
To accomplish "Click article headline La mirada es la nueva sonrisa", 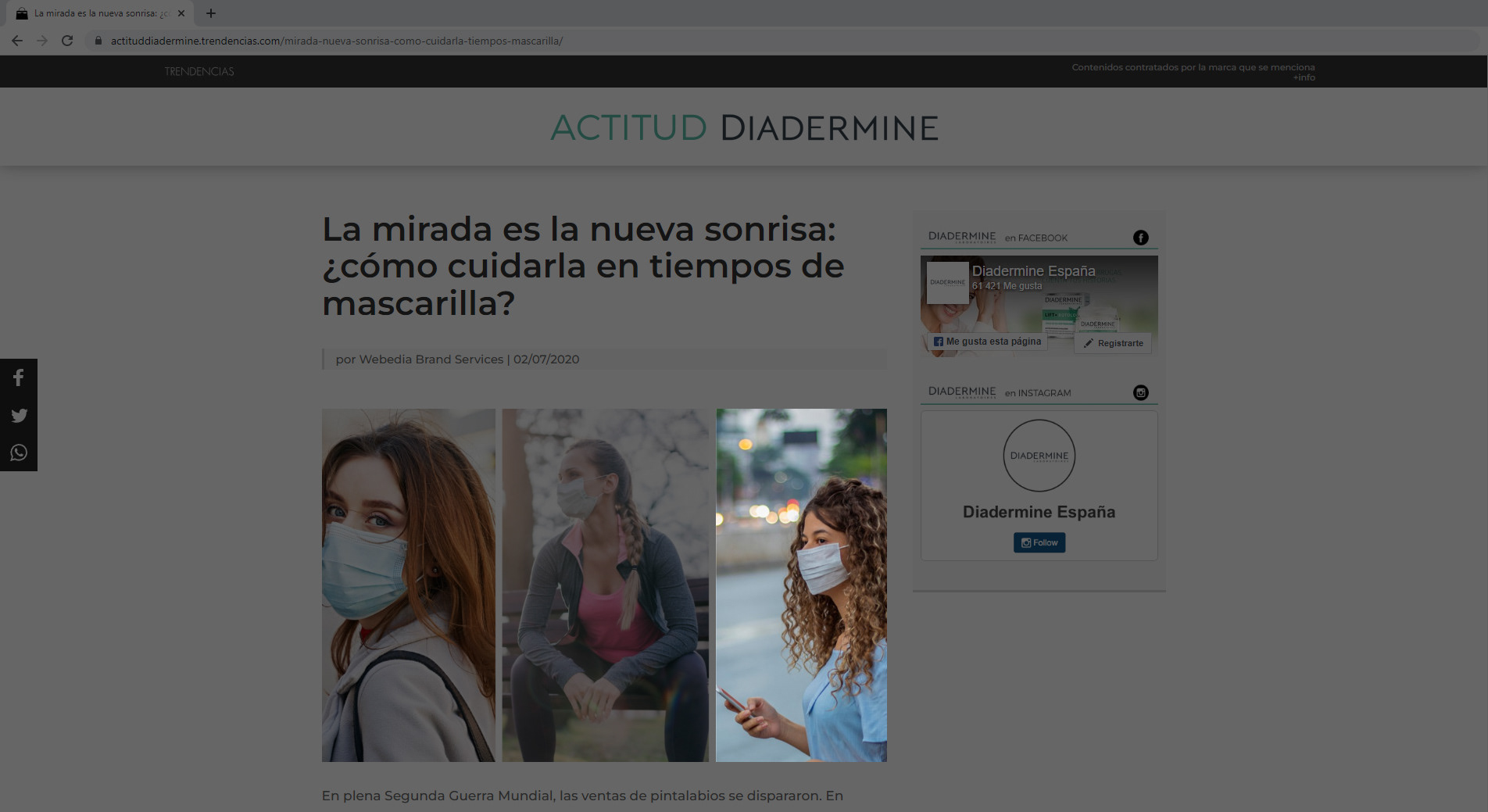I will pyautogui.click(x=583, y=266).
